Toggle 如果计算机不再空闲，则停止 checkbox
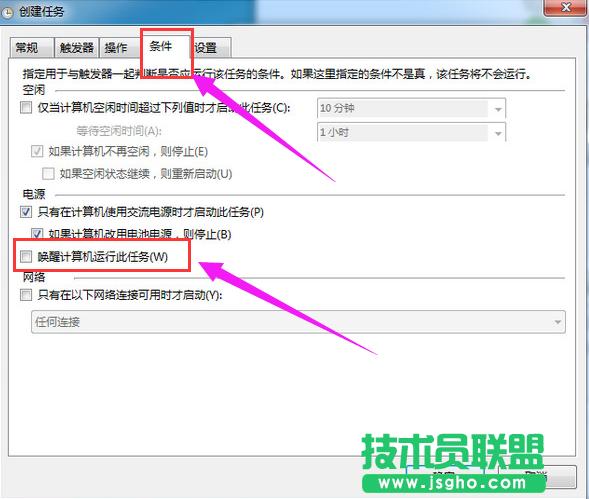This screenshot has width=589, height=499. pos(37,151)
